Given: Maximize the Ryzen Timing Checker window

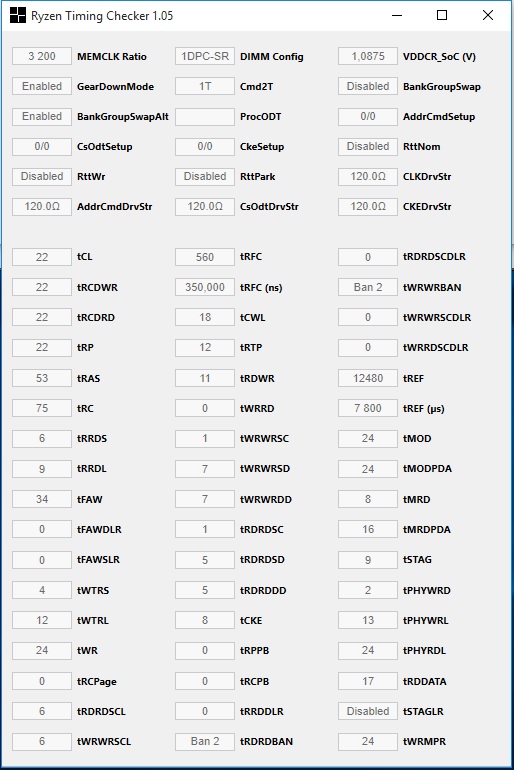Looking at the screenshot, I should click(x=442, y=15).
